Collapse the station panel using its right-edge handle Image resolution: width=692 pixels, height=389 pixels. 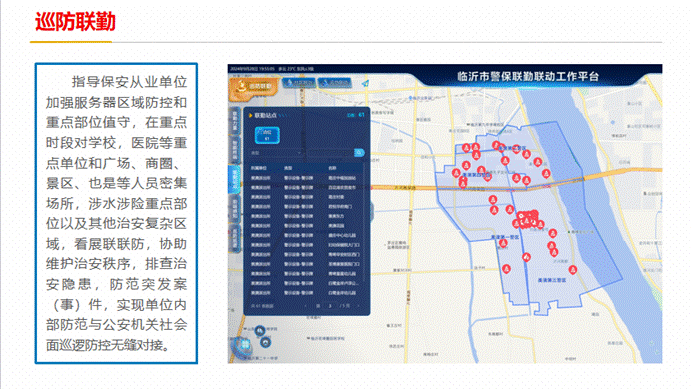click(372, 211)
